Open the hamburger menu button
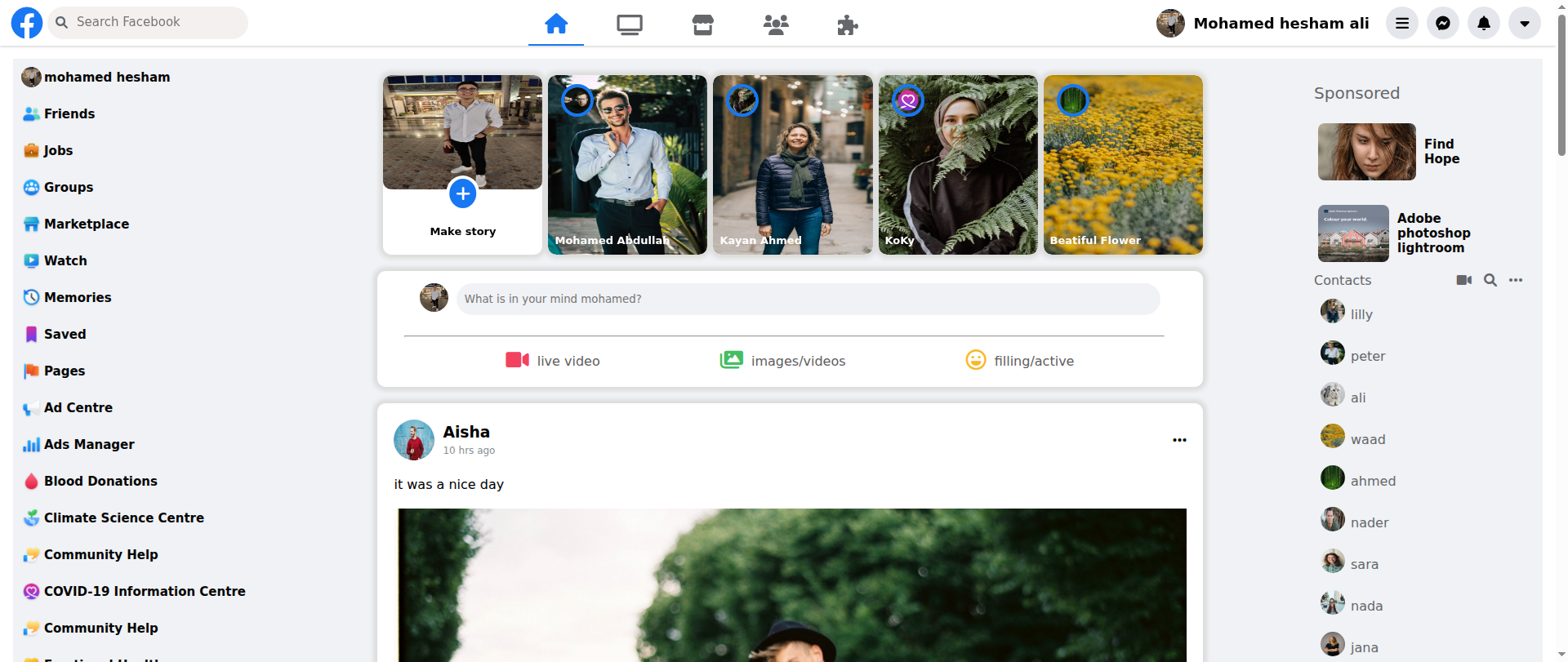 1402,23
